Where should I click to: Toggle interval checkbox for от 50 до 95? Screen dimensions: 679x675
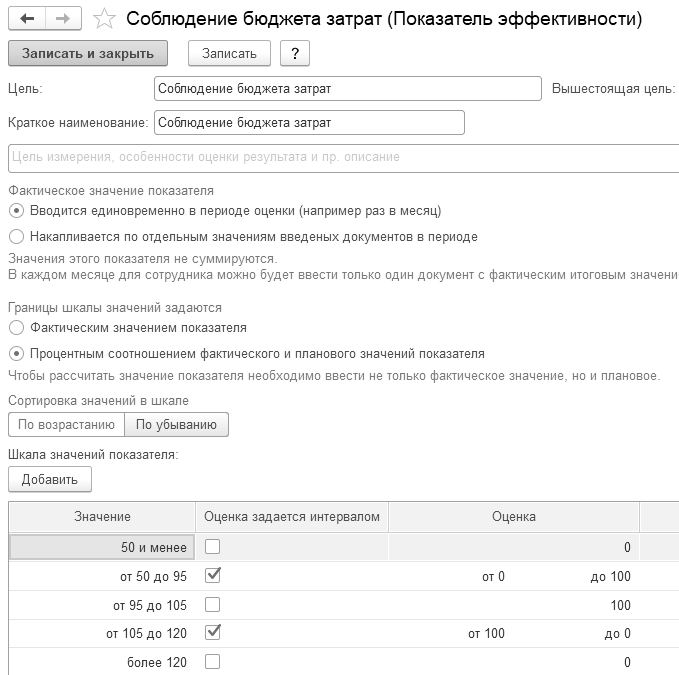click(213, 575)
